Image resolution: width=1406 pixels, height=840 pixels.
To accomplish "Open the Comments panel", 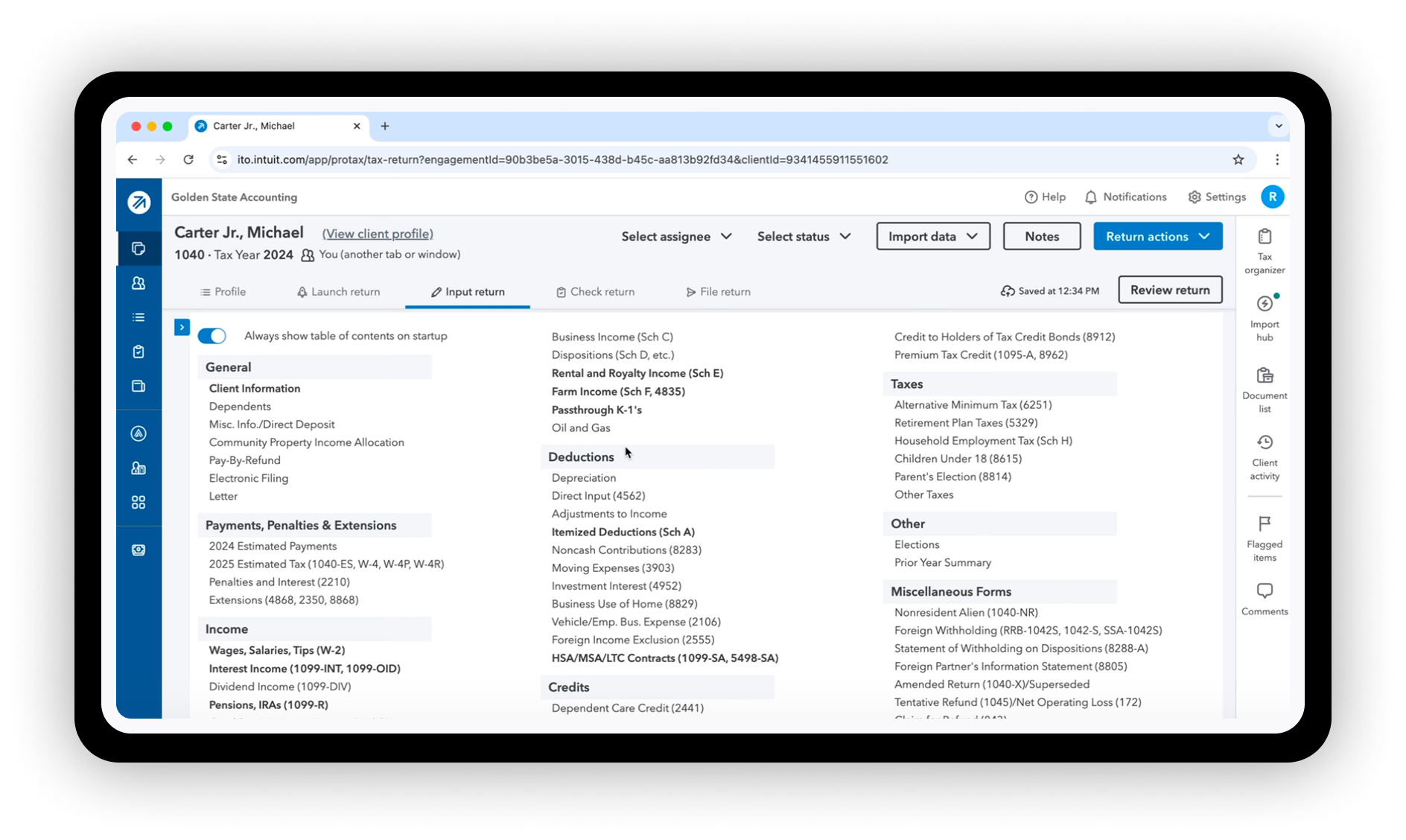I will [x=1265, y=599].
